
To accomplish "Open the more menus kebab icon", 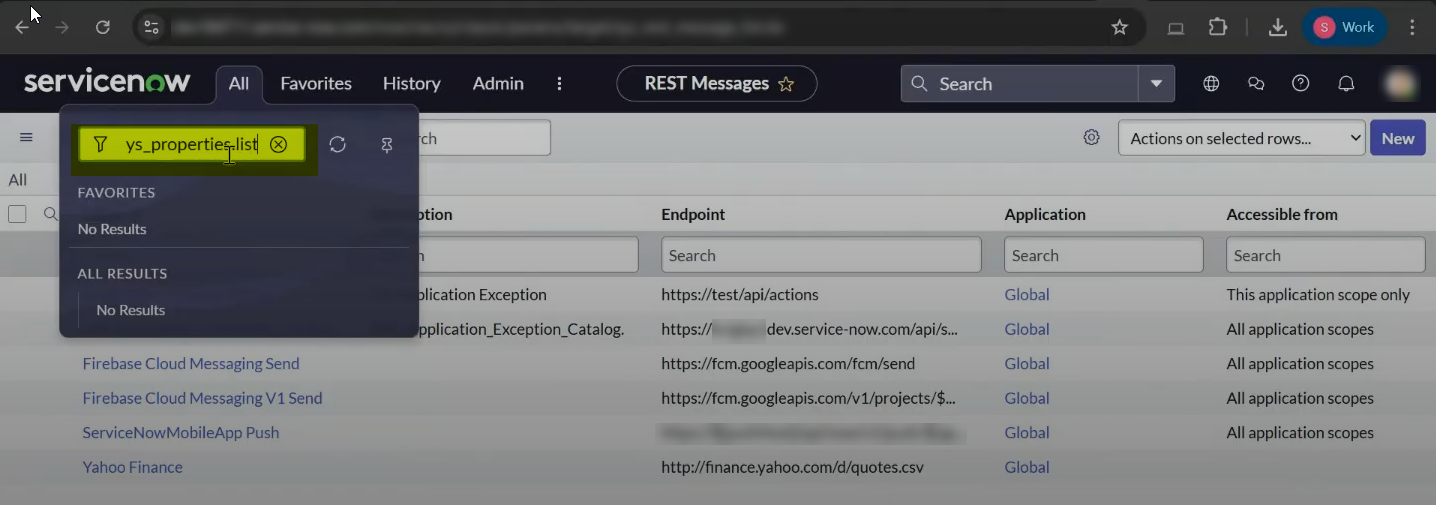I will coord(559,84).
